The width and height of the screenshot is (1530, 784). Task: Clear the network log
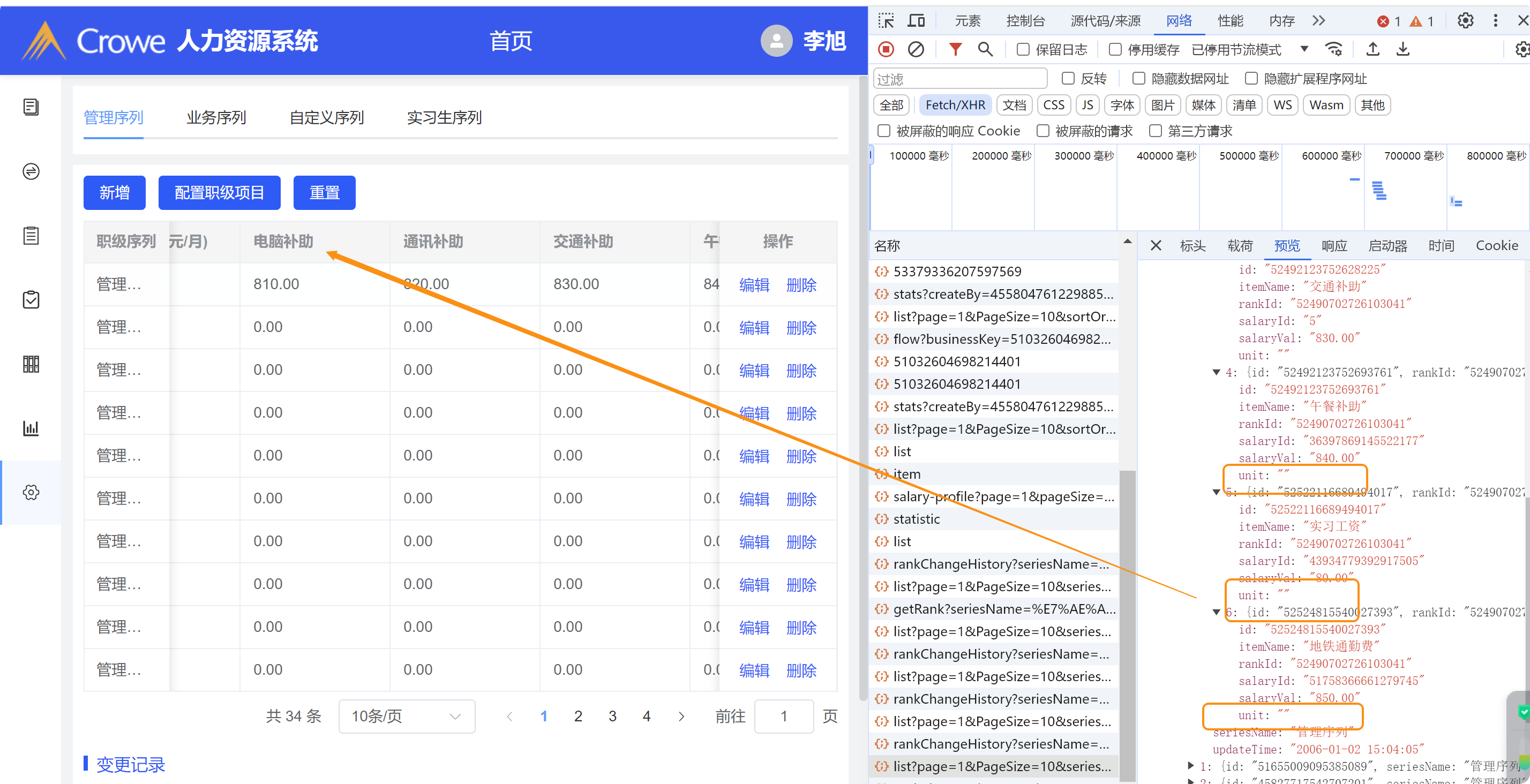916,49
